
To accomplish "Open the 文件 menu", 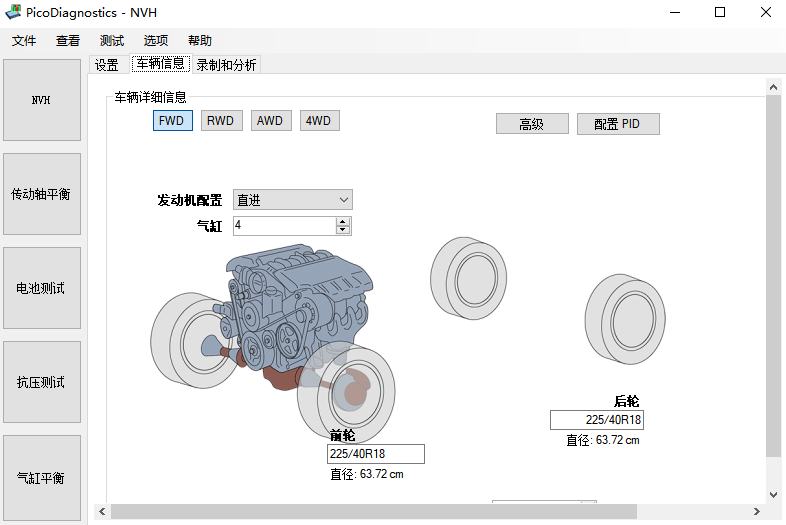I will 24,41.
